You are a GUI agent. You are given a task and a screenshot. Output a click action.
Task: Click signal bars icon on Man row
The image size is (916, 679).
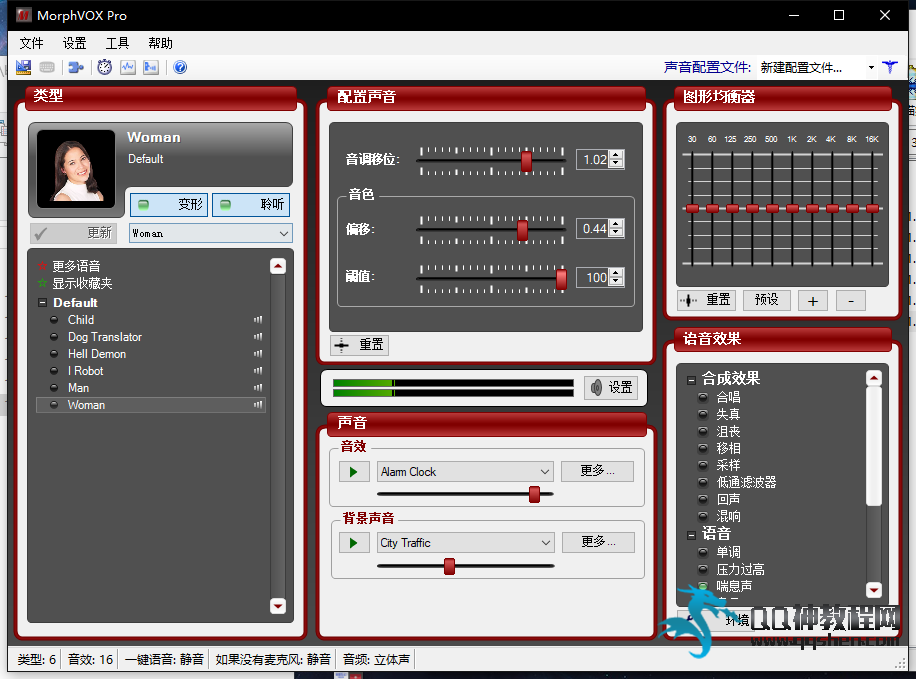258,387
